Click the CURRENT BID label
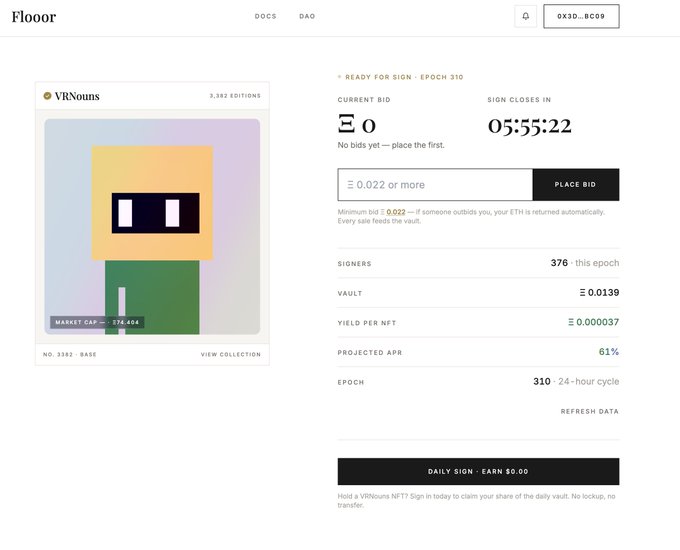680x550 pixels. (364, 100)
